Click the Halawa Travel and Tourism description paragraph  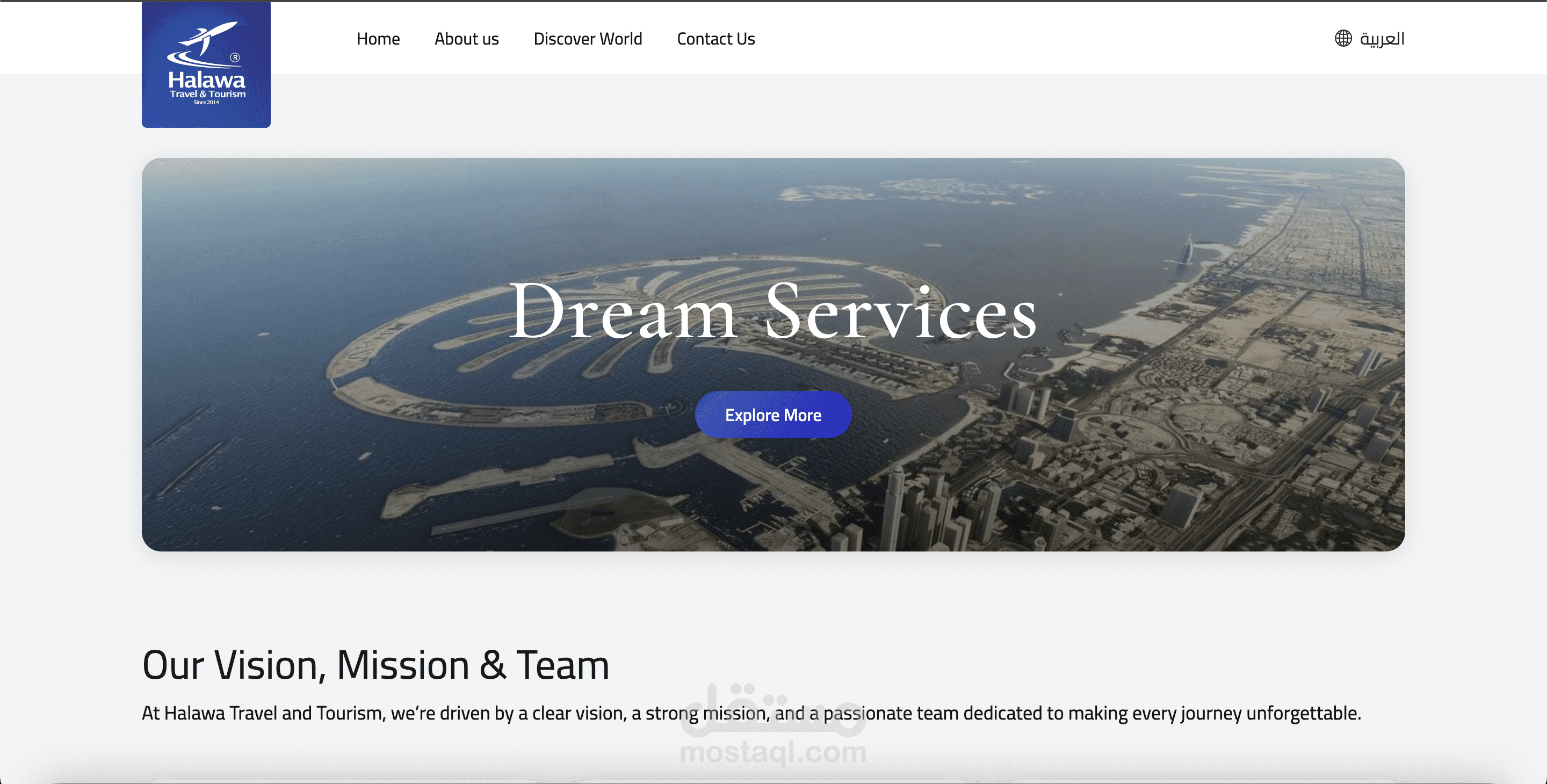click(751, 713)
